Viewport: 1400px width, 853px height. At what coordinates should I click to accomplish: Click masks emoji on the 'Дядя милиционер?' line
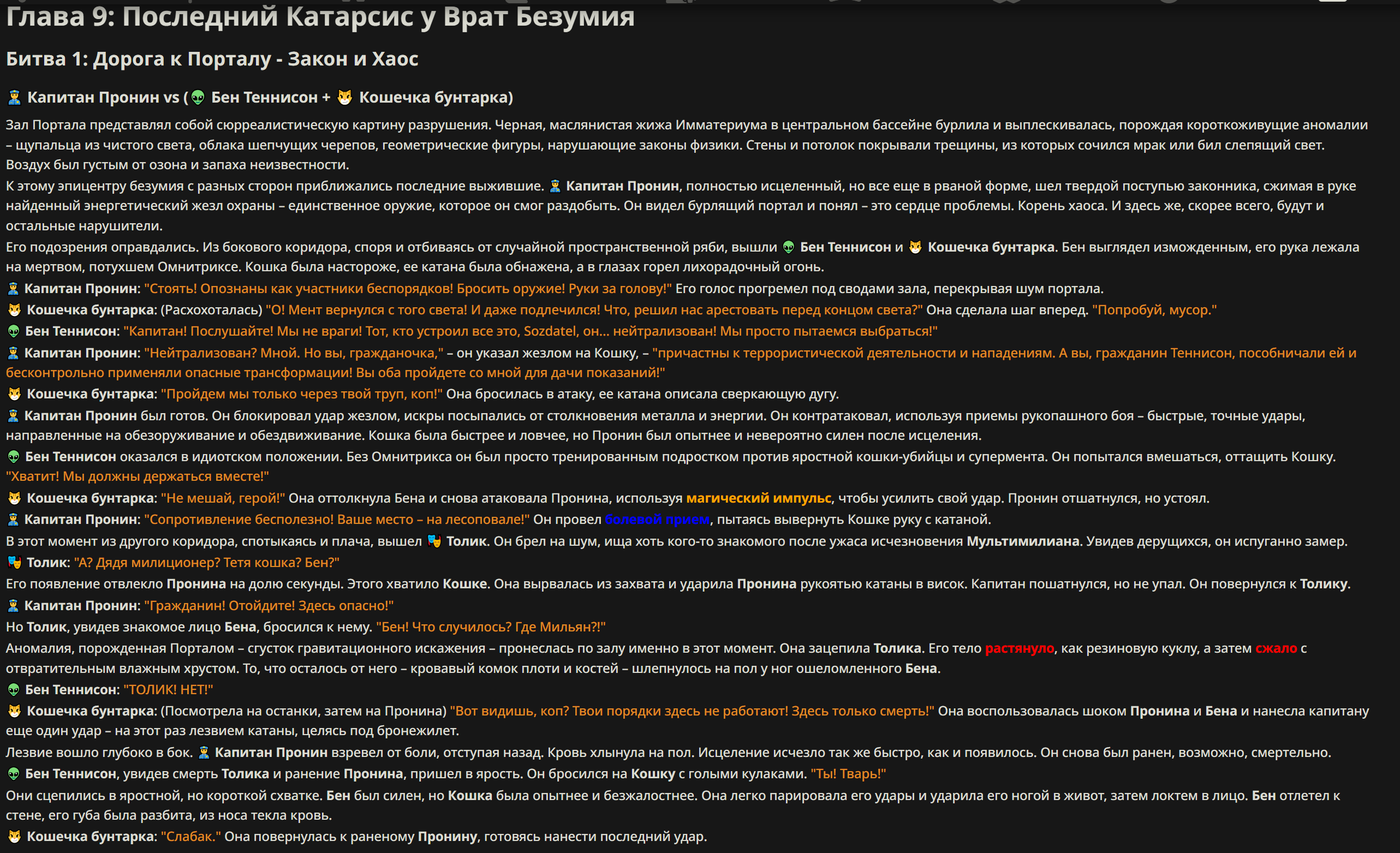pyautogui.click(x=14, y=563)
